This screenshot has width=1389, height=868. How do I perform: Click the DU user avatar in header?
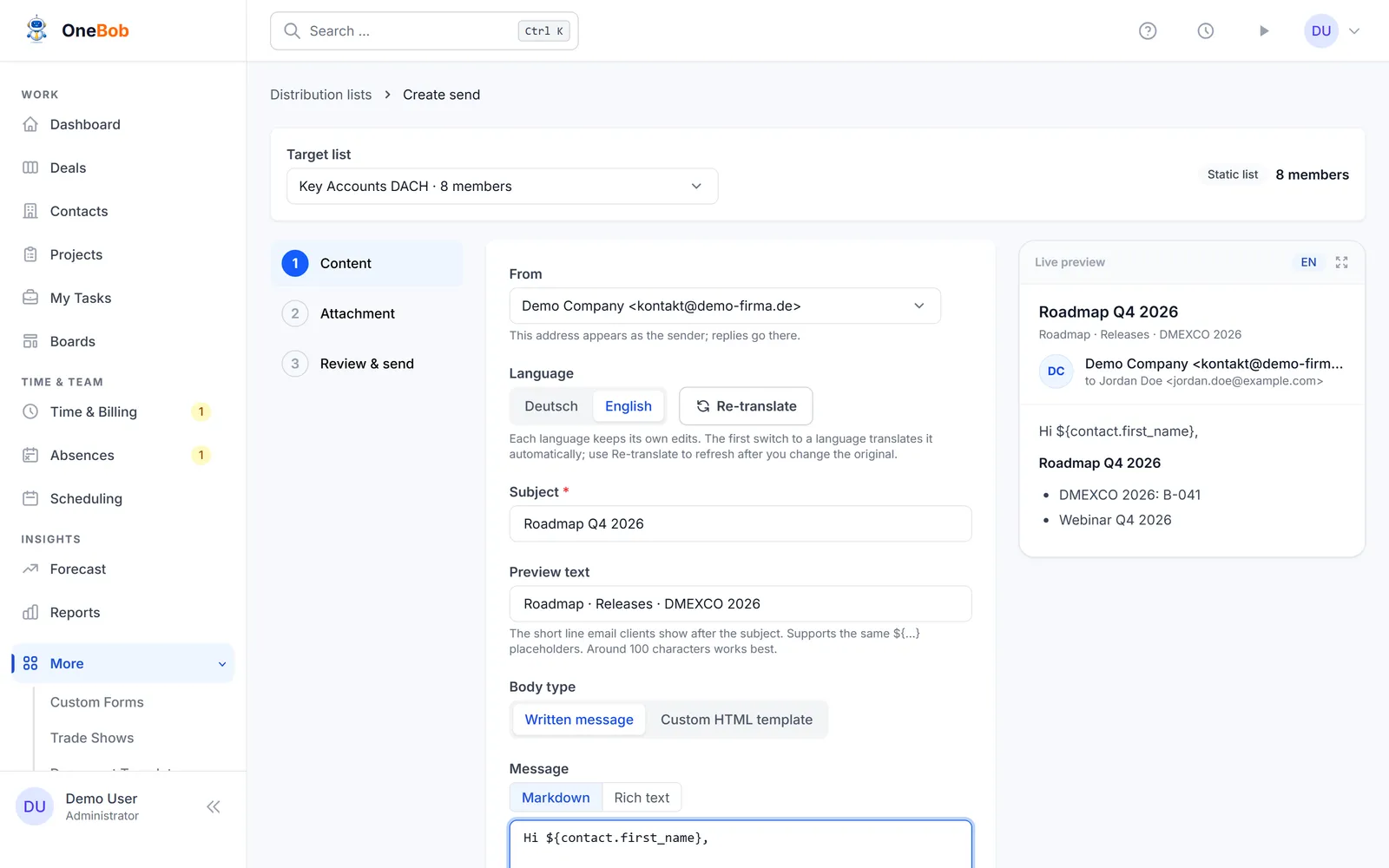[1321, 31]
